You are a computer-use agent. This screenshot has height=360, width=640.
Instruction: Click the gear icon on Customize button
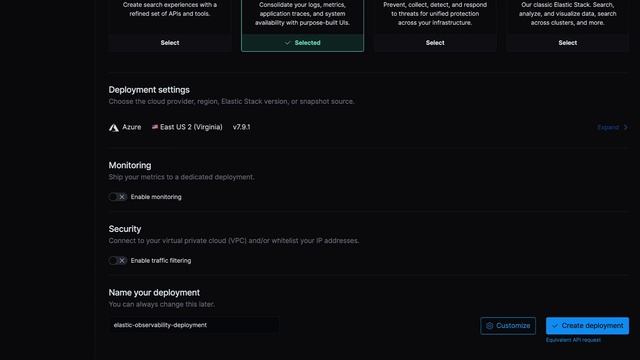coord(489,326)
